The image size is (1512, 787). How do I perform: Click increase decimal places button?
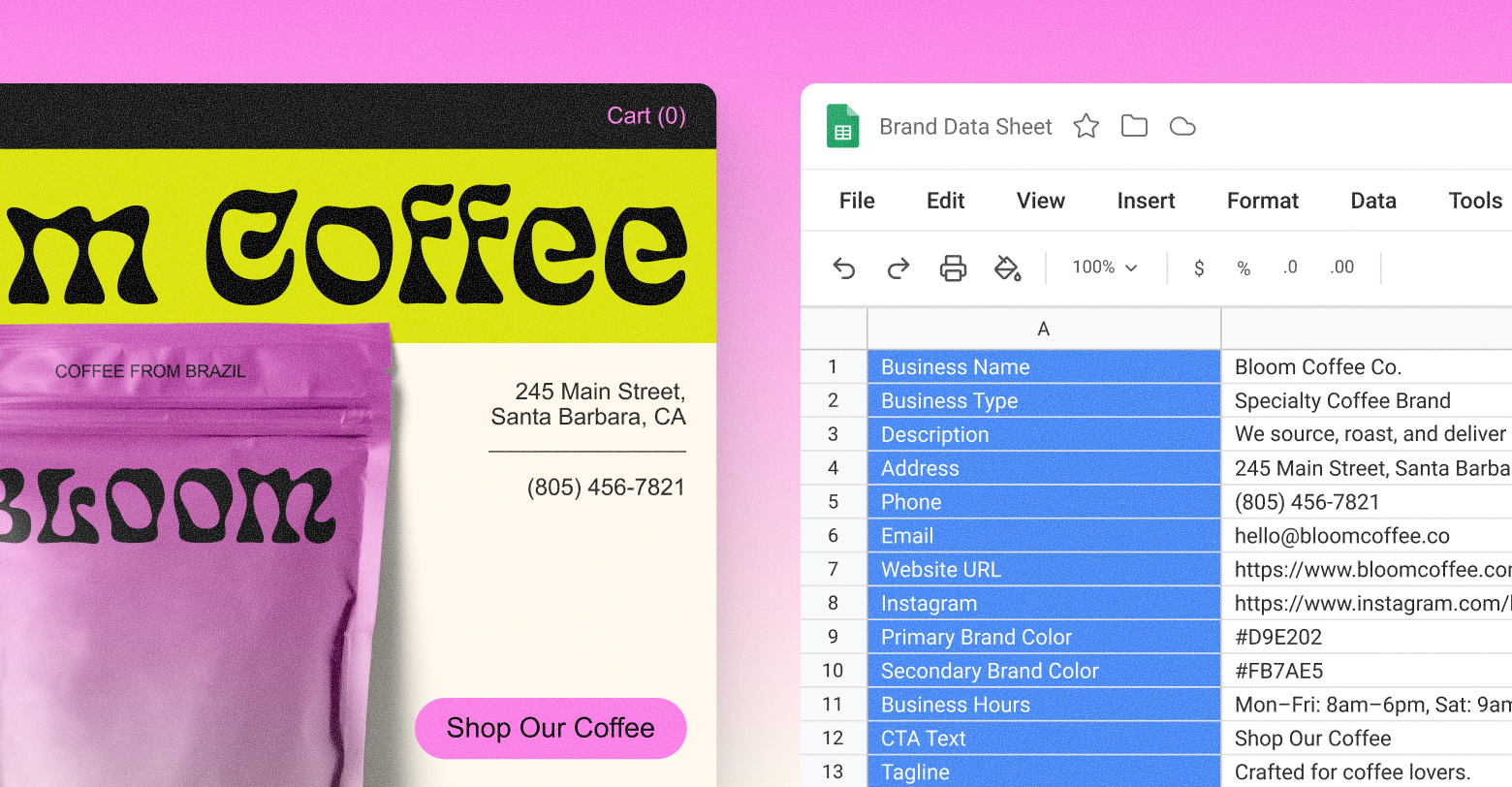pyautogui.click(x=1342, y=268)
